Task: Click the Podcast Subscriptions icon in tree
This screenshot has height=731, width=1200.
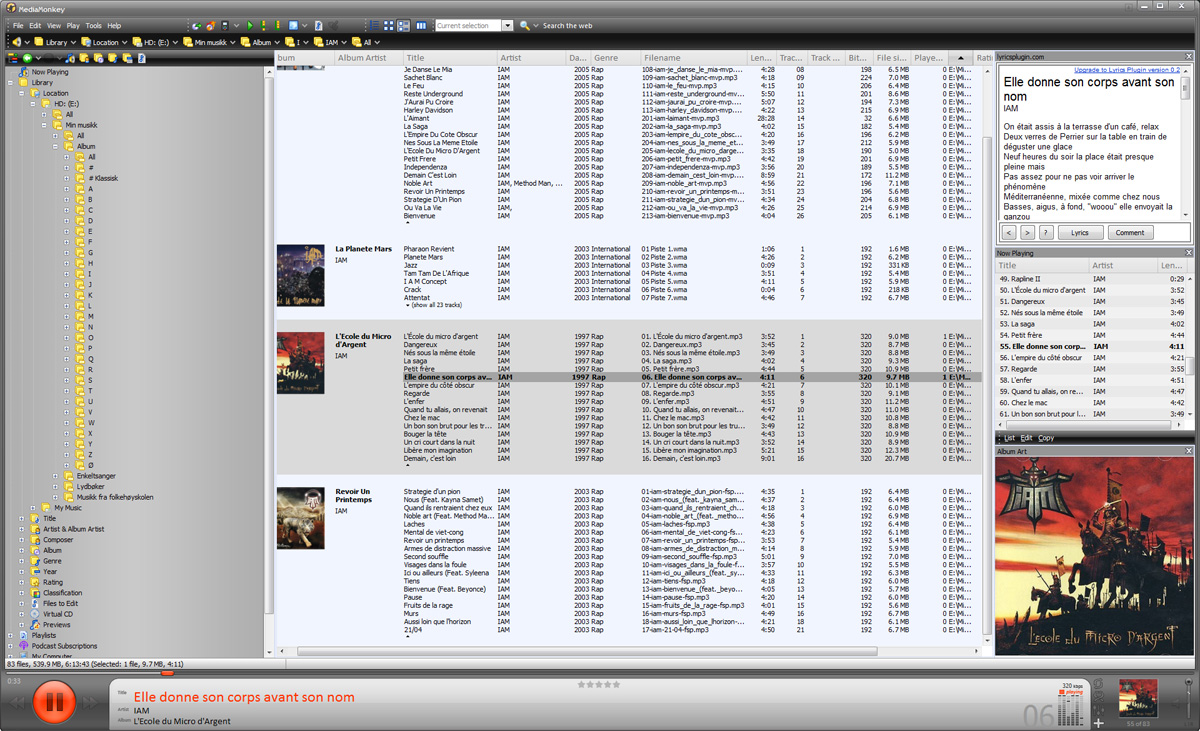Action: [x=24, y=646]
